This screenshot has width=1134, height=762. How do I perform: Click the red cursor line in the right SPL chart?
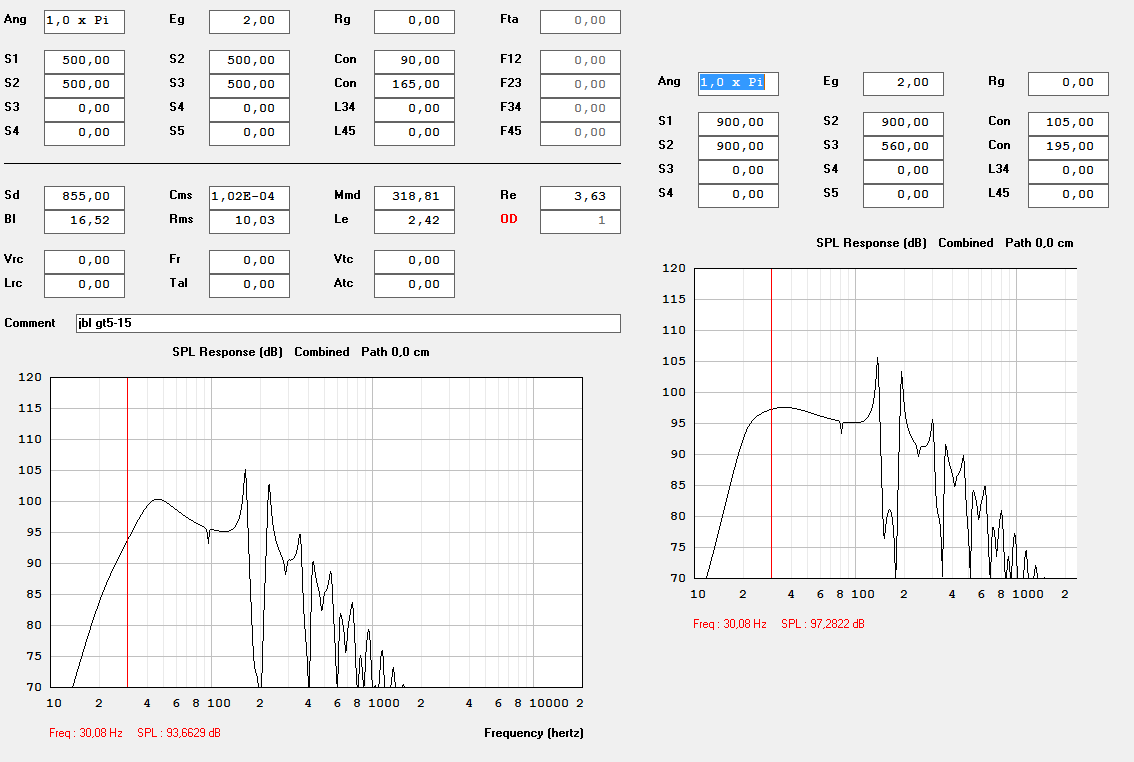[x=771, y=423]
